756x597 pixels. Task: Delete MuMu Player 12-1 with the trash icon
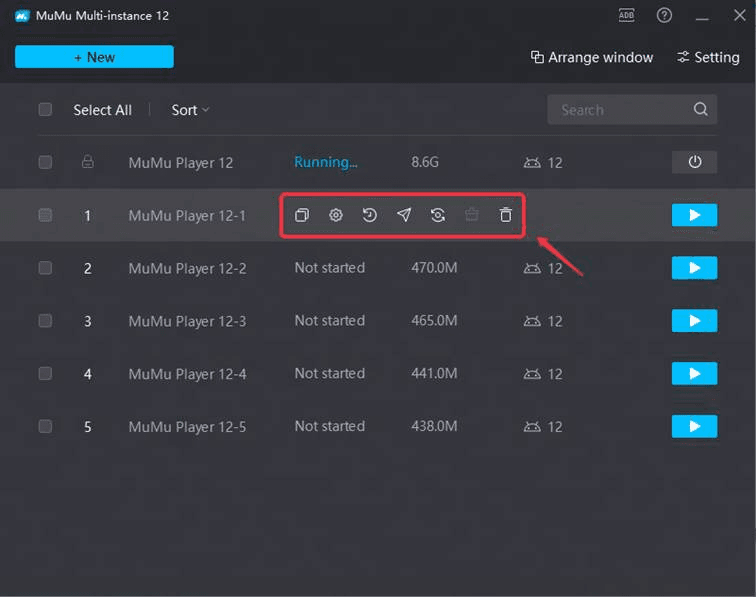[506, 215]
